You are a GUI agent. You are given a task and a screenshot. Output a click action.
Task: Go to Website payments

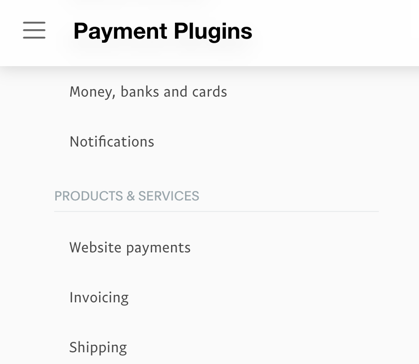130,248
